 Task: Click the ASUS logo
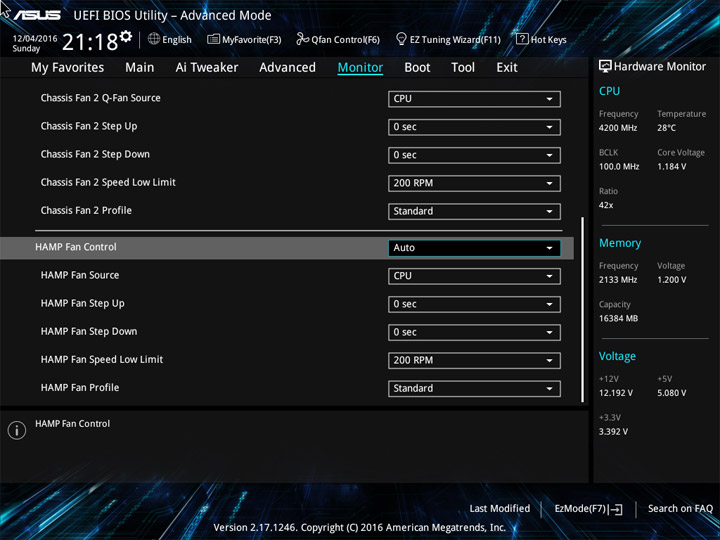tap(37, 15)
